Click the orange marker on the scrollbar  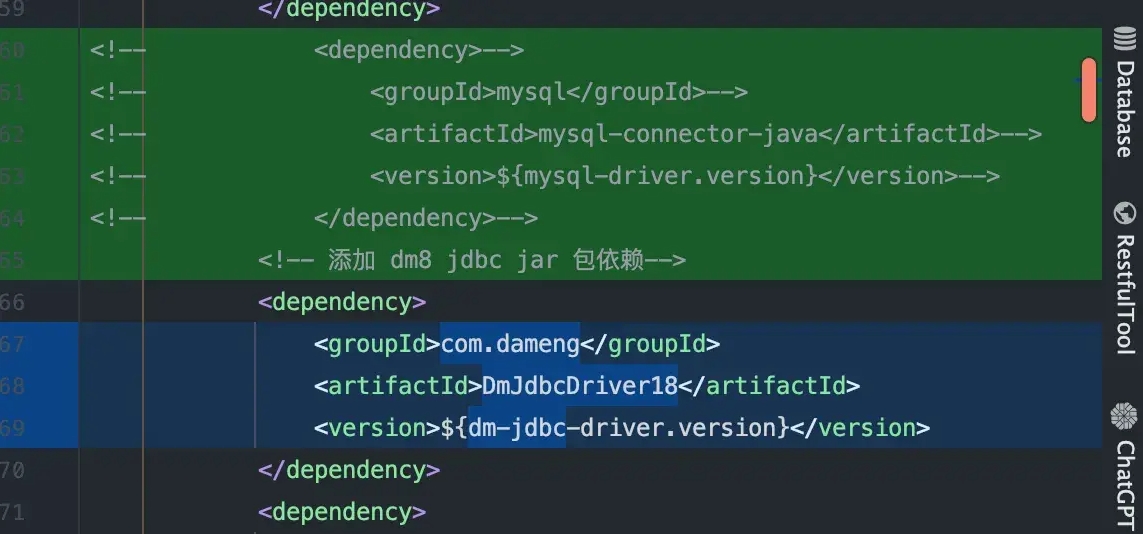[x=1089, y=91]
